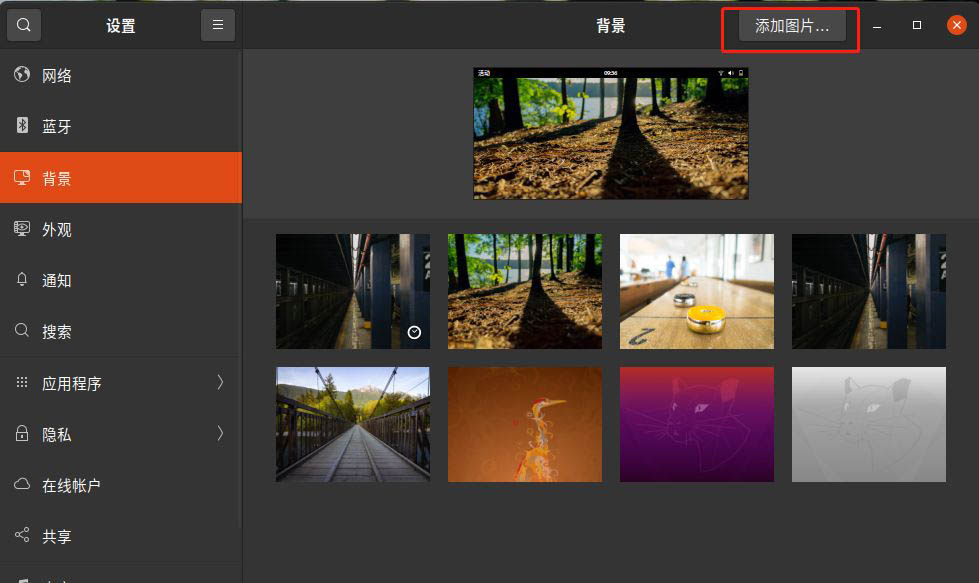Screen dimensions: 979x583
Task: Choose the shuffleboard table wallpaper thumbnail
Action: 697,291
